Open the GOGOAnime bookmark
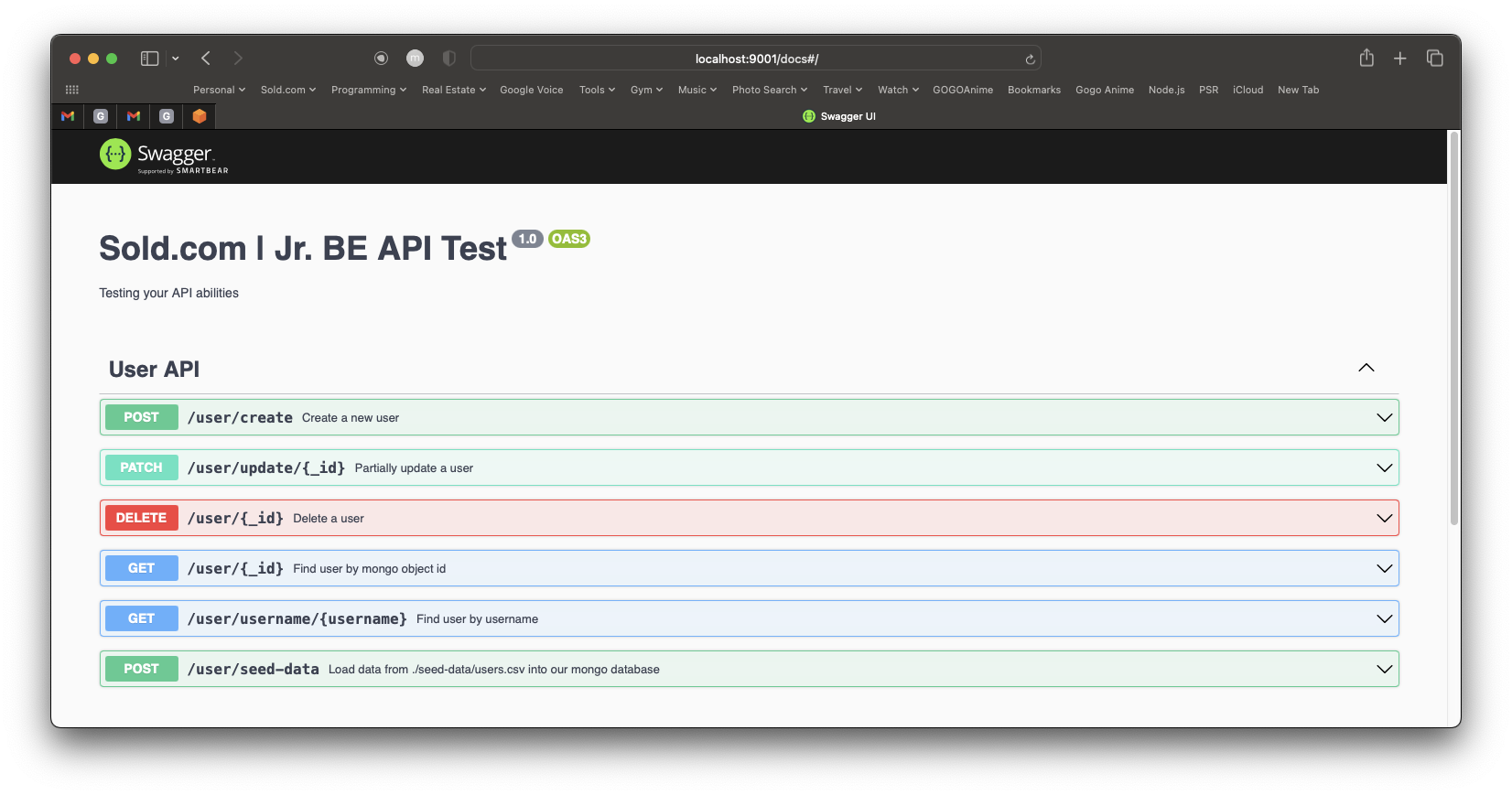The image size is (1512, 795). 963,90
